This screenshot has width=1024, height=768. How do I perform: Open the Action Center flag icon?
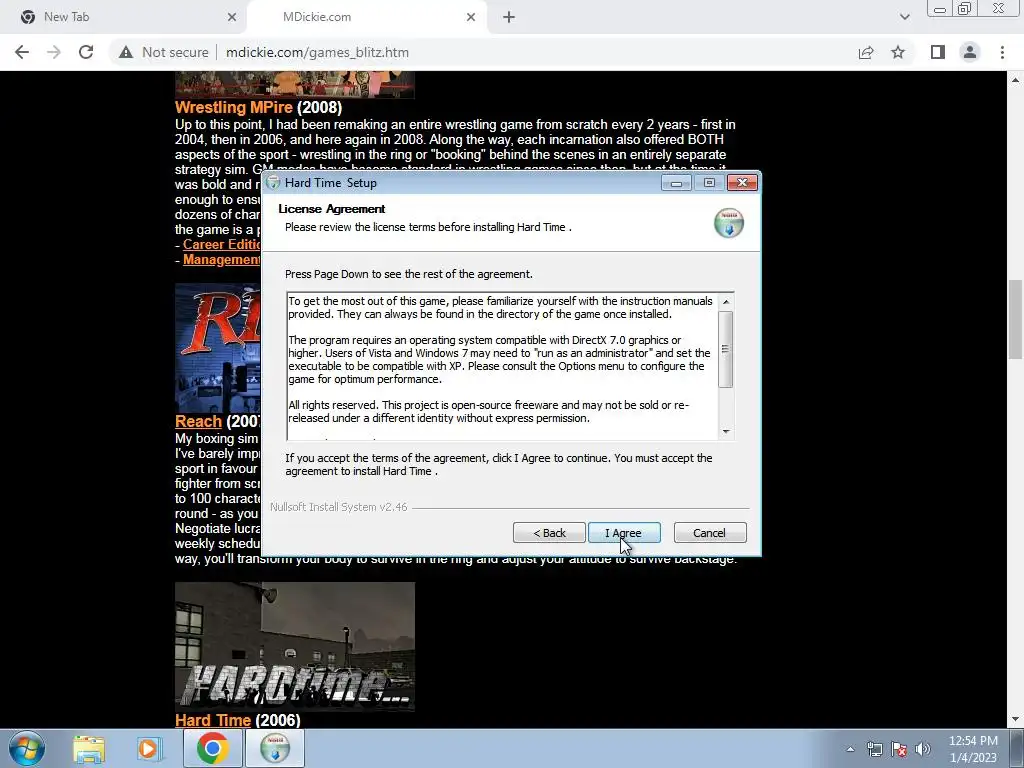pos(899,749)
